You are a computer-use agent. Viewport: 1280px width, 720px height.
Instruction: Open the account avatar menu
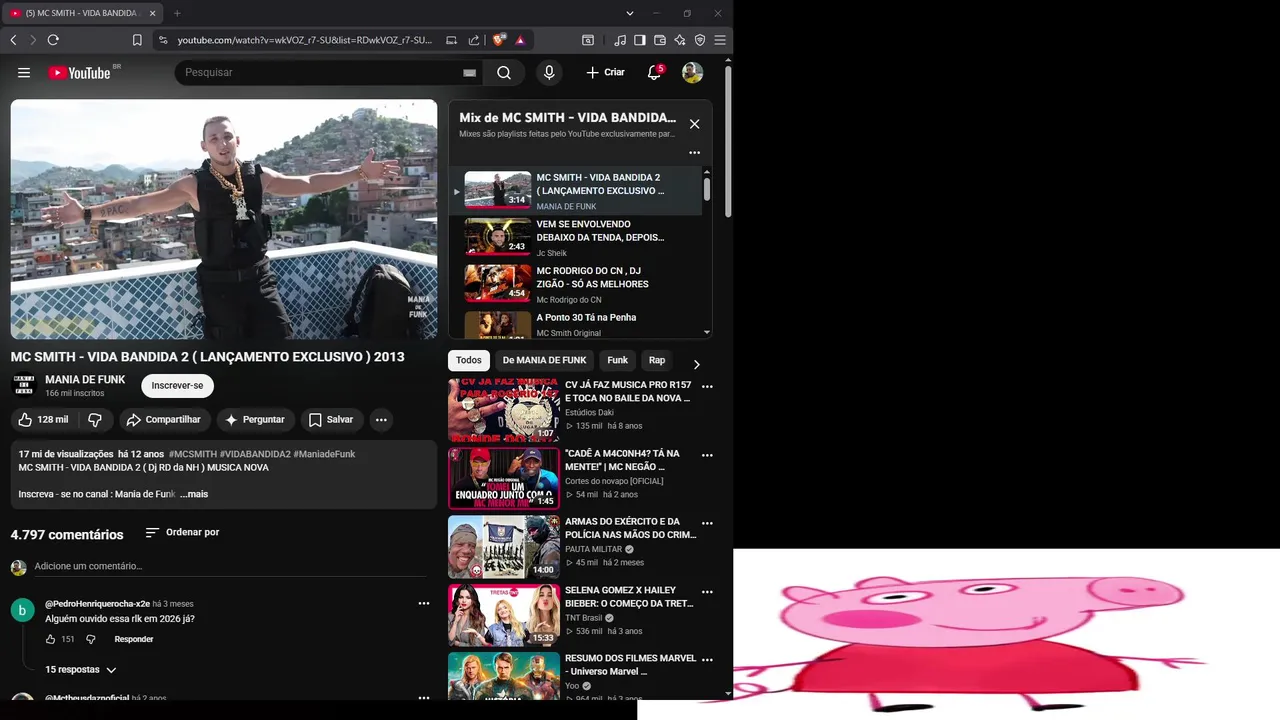click(x=692, y=72)
